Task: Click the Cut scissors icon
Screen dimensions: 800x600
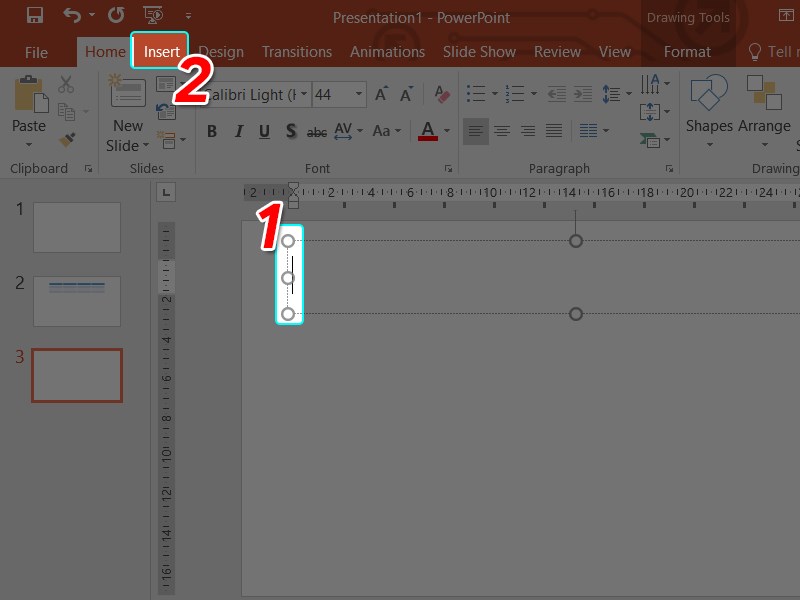Action: (x=67, y=85)
